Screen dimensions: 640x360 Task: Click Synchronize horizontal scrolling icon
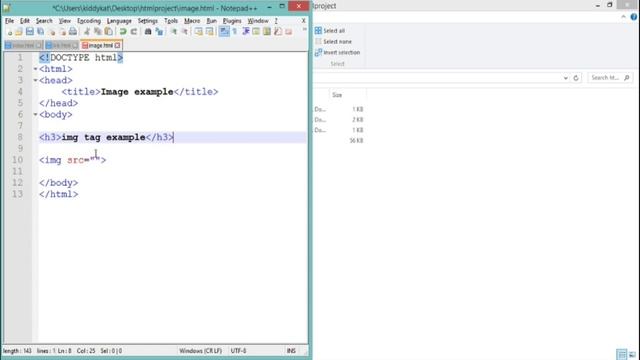209,32
